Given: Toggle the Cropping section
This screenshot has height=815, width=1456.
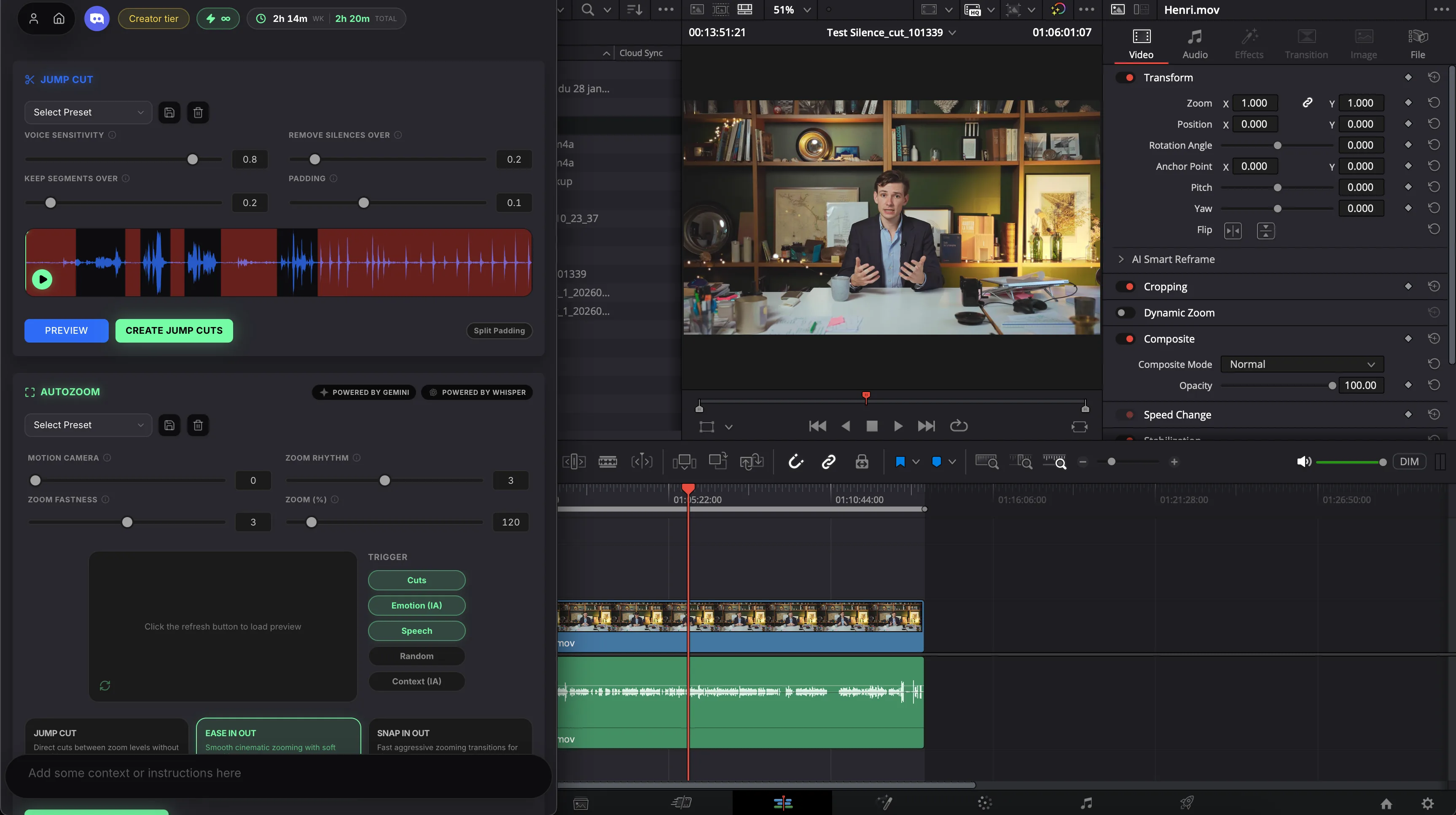Looking at the screenshot, I should click(x=1126, y=287).
